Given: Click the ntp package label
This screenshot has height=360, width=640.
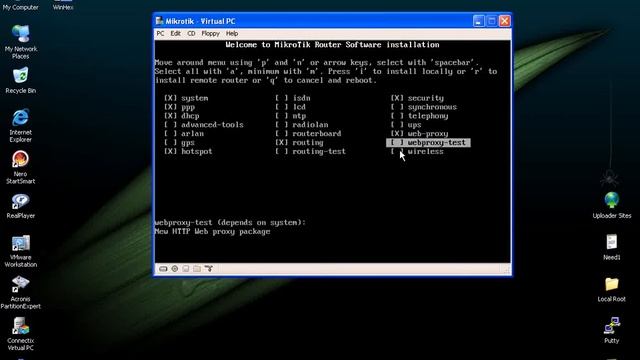Looking at the screenshot, I should click(x=299, y=116).
